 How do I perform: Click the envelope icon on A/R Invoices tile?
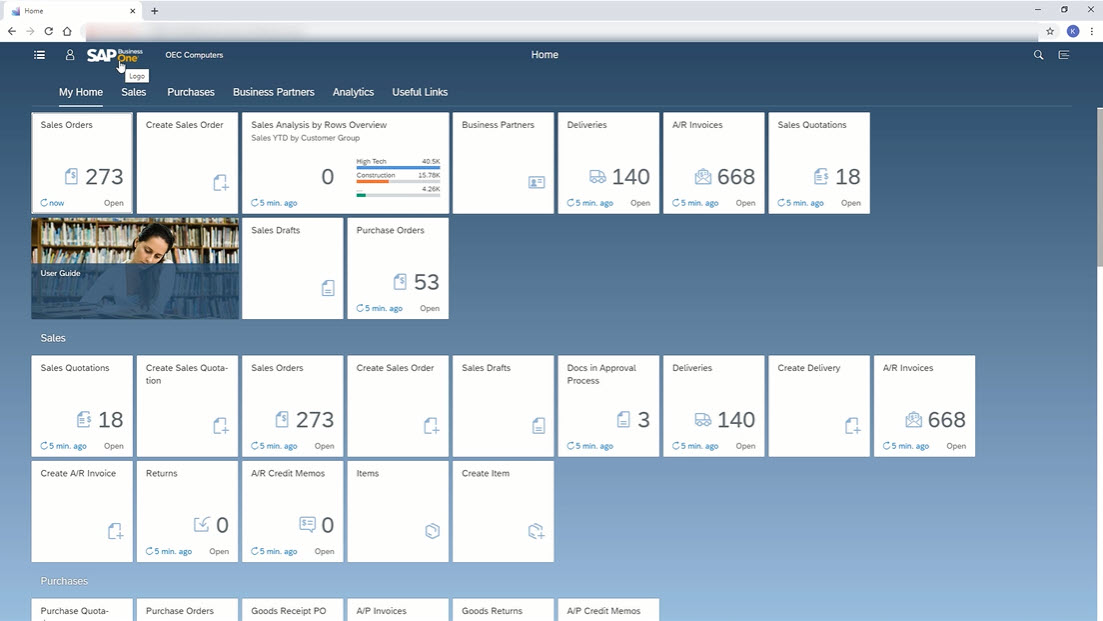[x=706, y=176]
